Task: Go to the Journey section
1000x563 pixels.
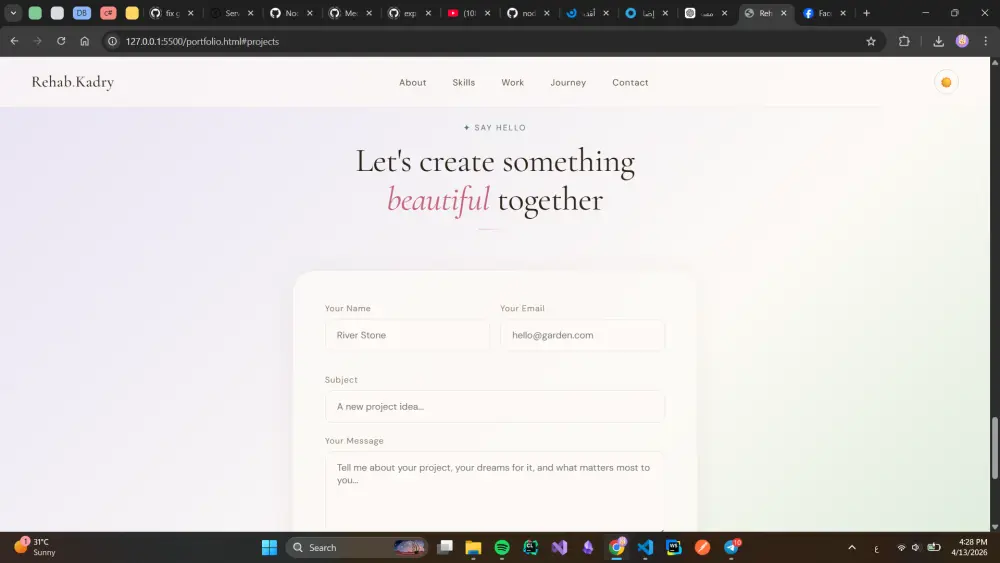Action: 568,82
